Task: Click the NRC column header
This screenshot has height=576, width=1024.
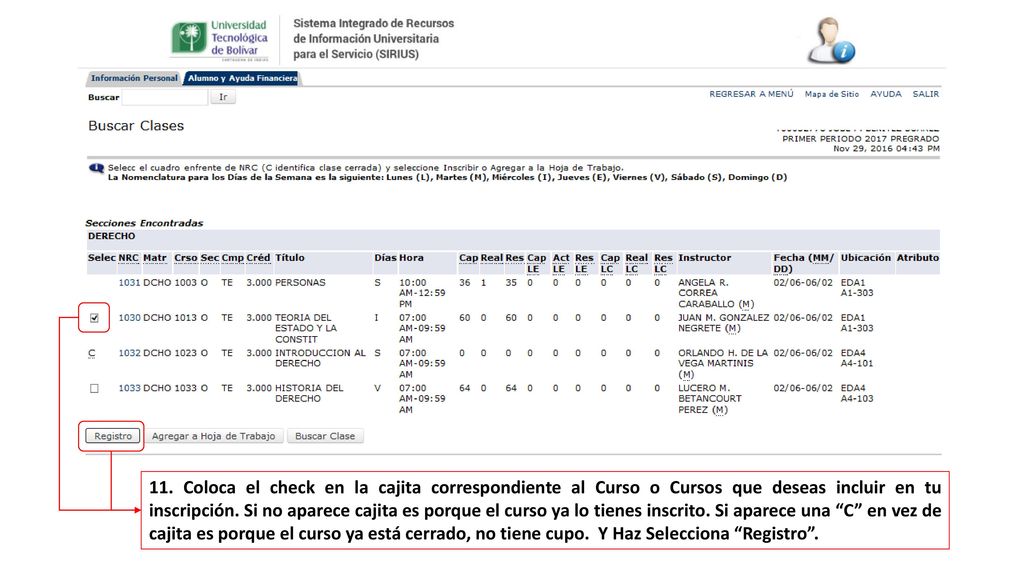Action: tap(128, 258)
